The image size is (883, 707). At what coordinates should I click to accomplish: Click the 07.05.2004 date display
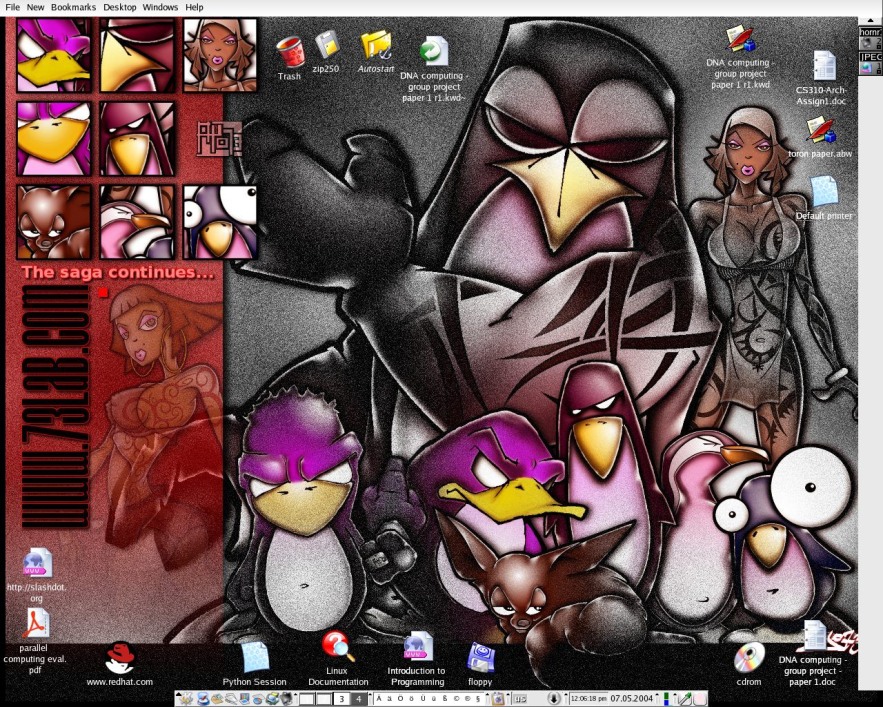(631, 699)
